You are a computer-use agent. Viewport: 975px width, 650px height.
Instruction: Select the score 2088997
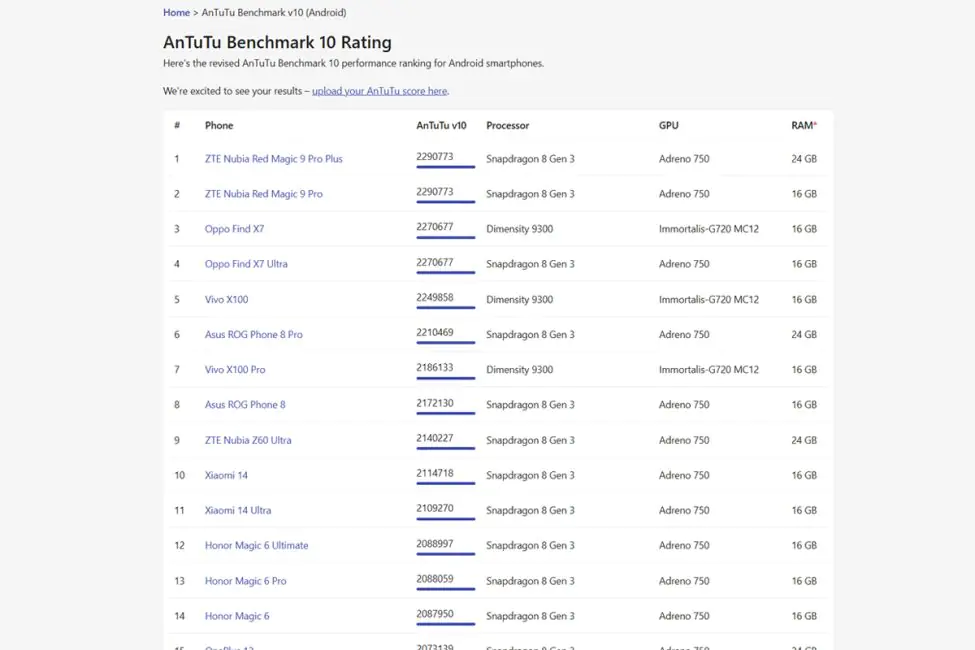tap(435, 544)
